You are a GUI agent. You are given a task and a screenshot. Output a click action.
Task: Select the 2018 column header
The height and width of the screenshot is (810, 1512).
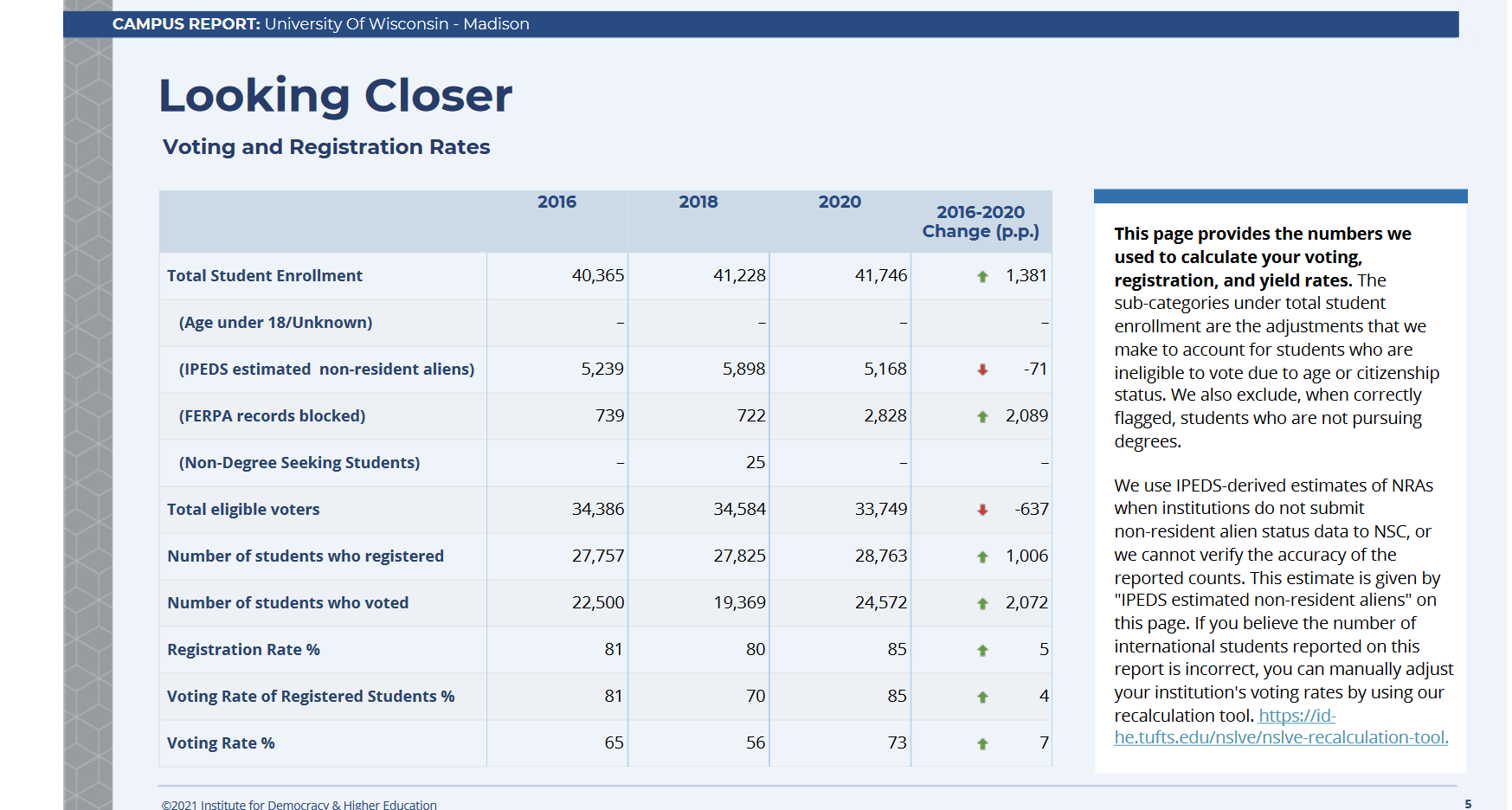click(x=698, y=202)
